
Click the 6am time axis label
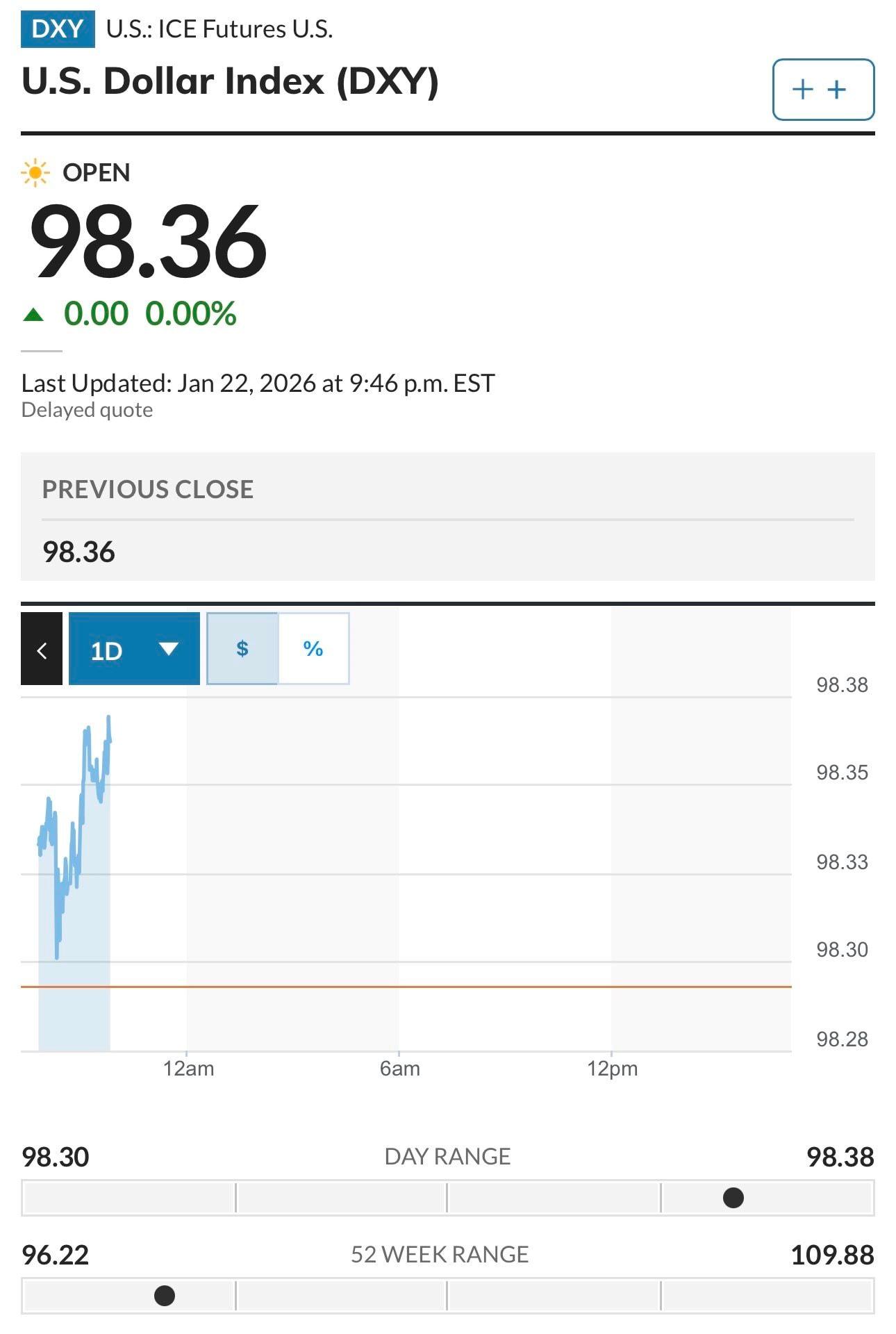(x=400, y=1069)
